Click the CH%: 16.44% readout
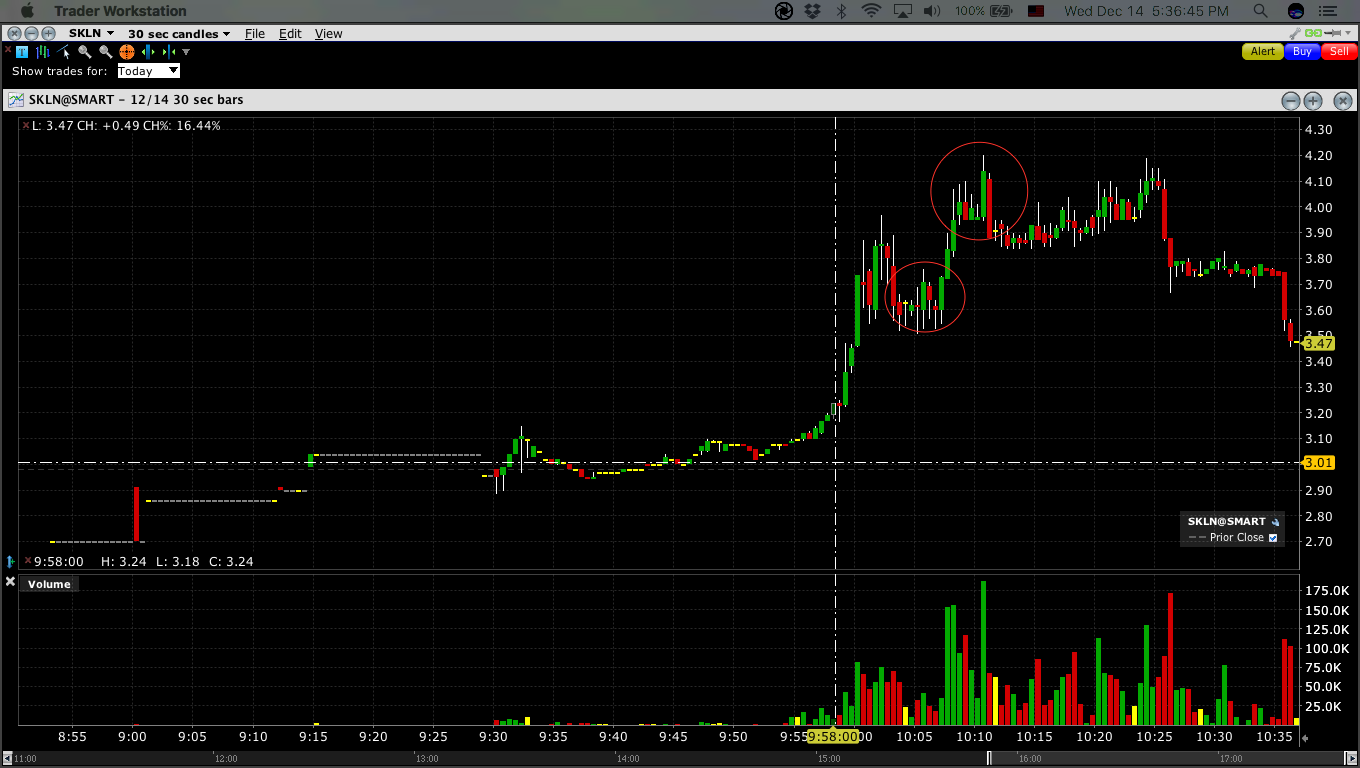 [182, 126]
